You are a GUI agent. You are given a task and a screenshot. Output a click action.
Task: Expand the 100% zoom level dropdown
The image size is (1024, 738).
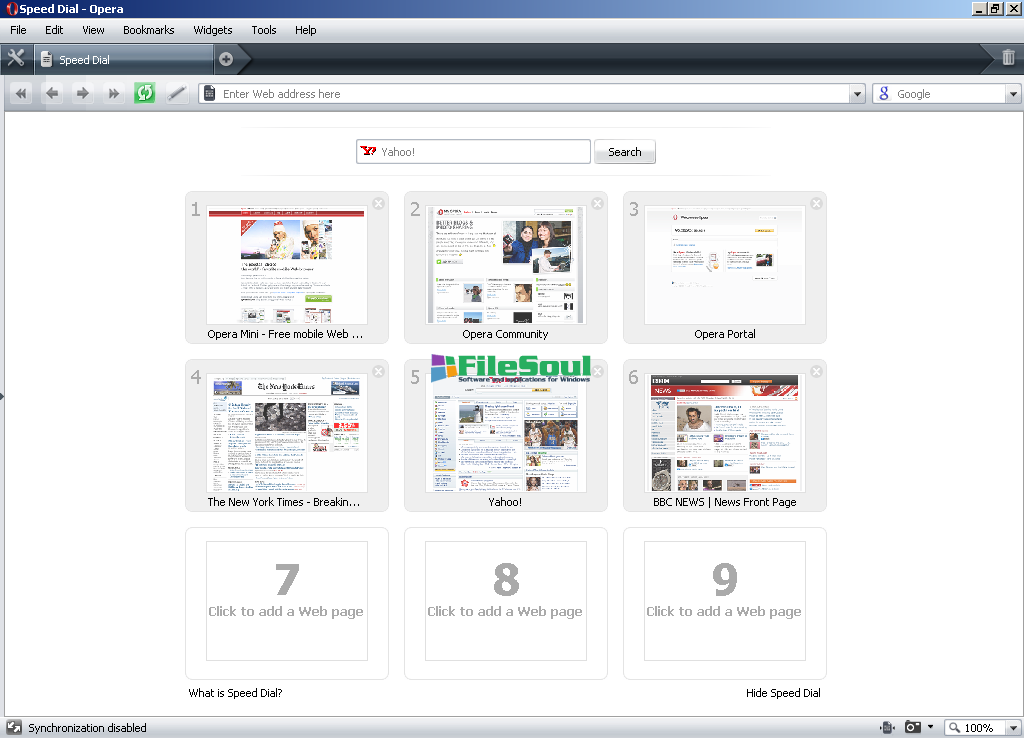pyautogui.click(x=1012, y=728)
